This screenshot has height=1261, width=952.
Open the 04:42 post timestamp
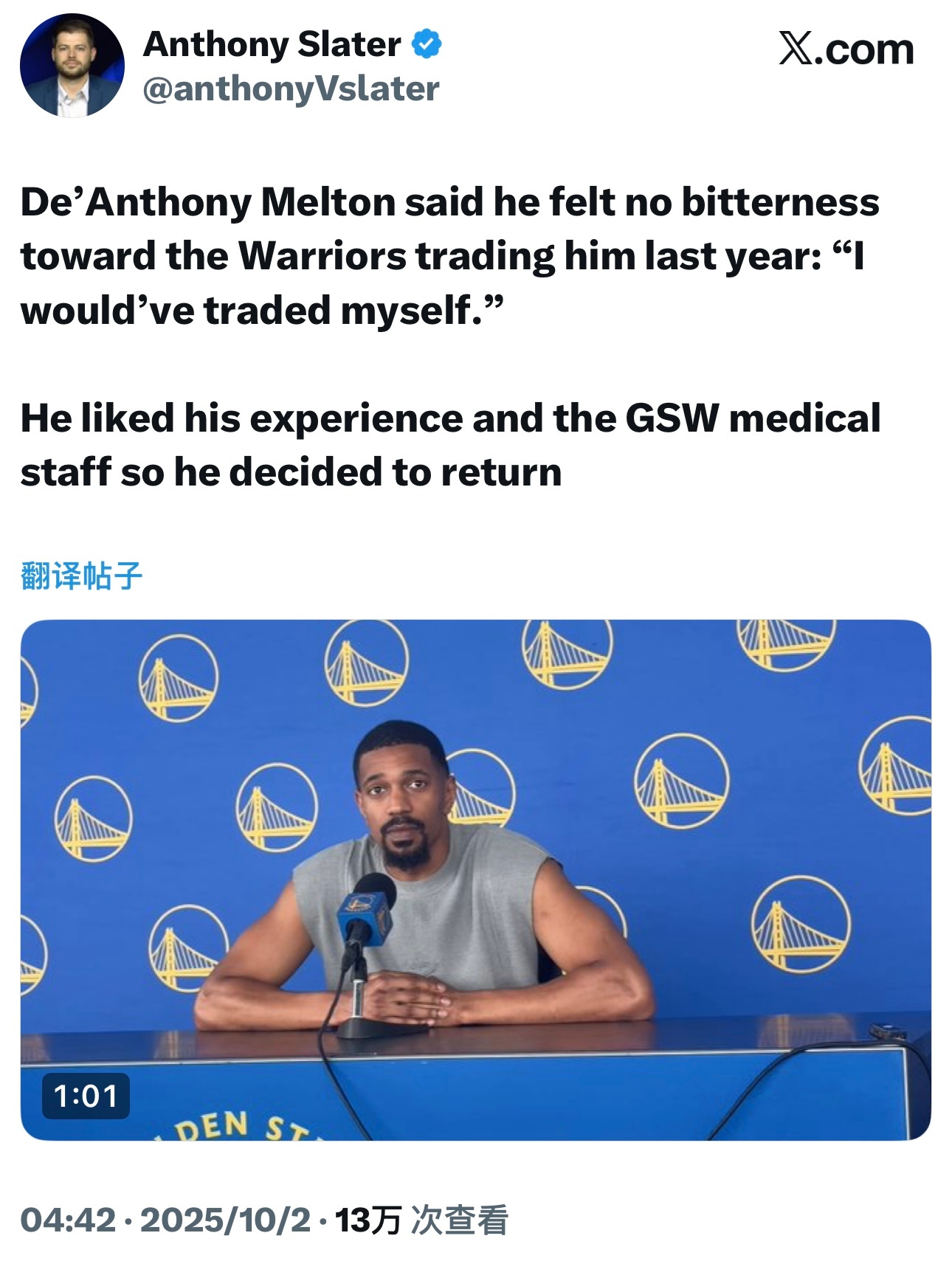(x=68, y=1220)
